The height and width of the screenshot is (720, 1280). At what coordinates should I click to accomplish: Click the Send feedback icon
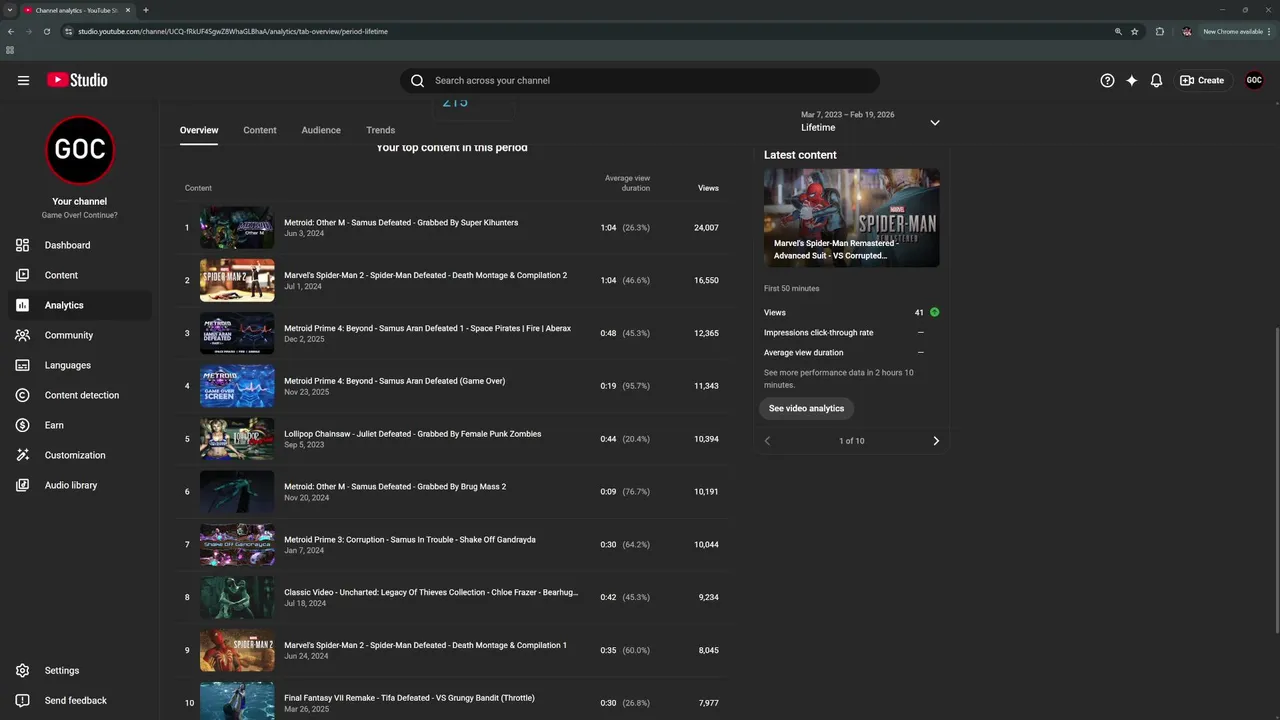tap(23, 700)
